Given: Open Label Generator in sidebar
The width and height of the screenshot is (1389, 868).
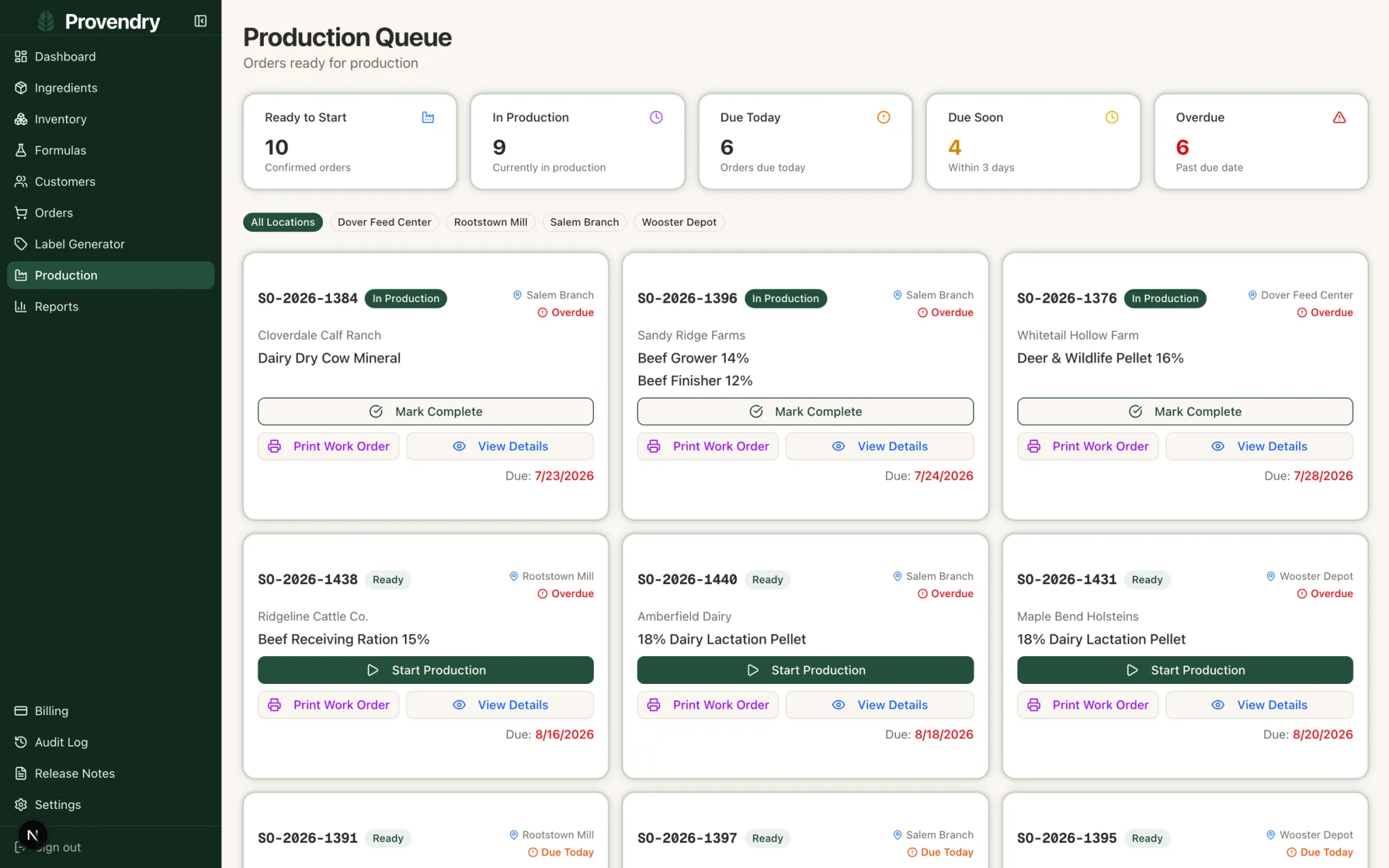Looking at the screenshot, I should point(110,244).
